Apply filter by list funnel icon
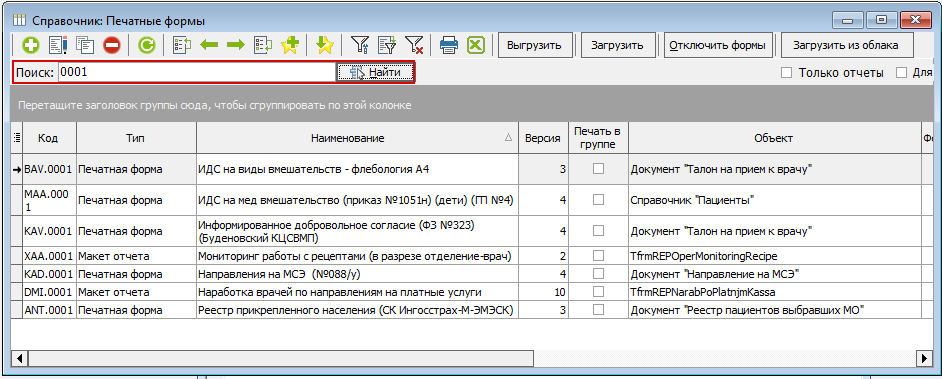Screen dimensions: 942x379 (387, 45)
